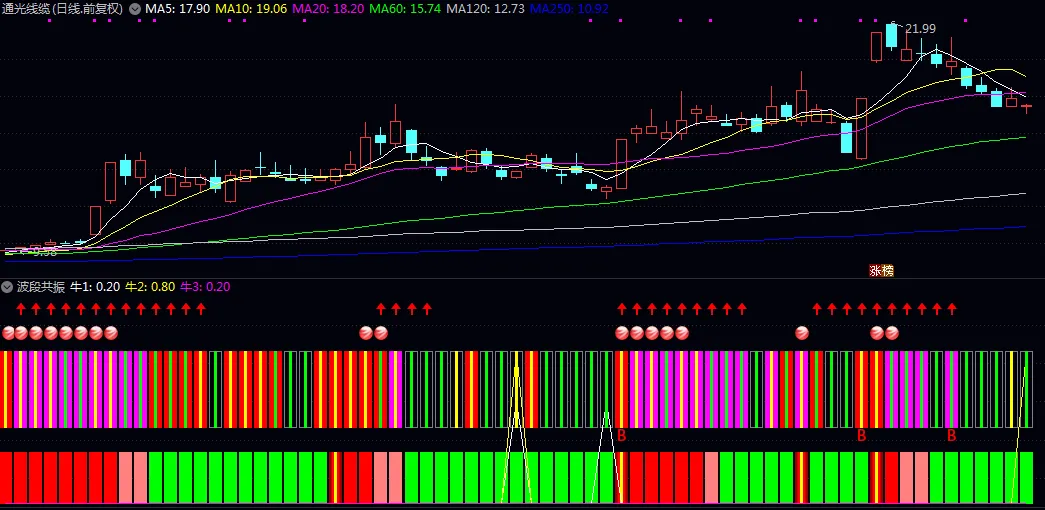The width and height of the screenshot is (1045, 510).
Task: Click the 通光线缆(日线.前复权) chart title
Action: coord(63,9)
